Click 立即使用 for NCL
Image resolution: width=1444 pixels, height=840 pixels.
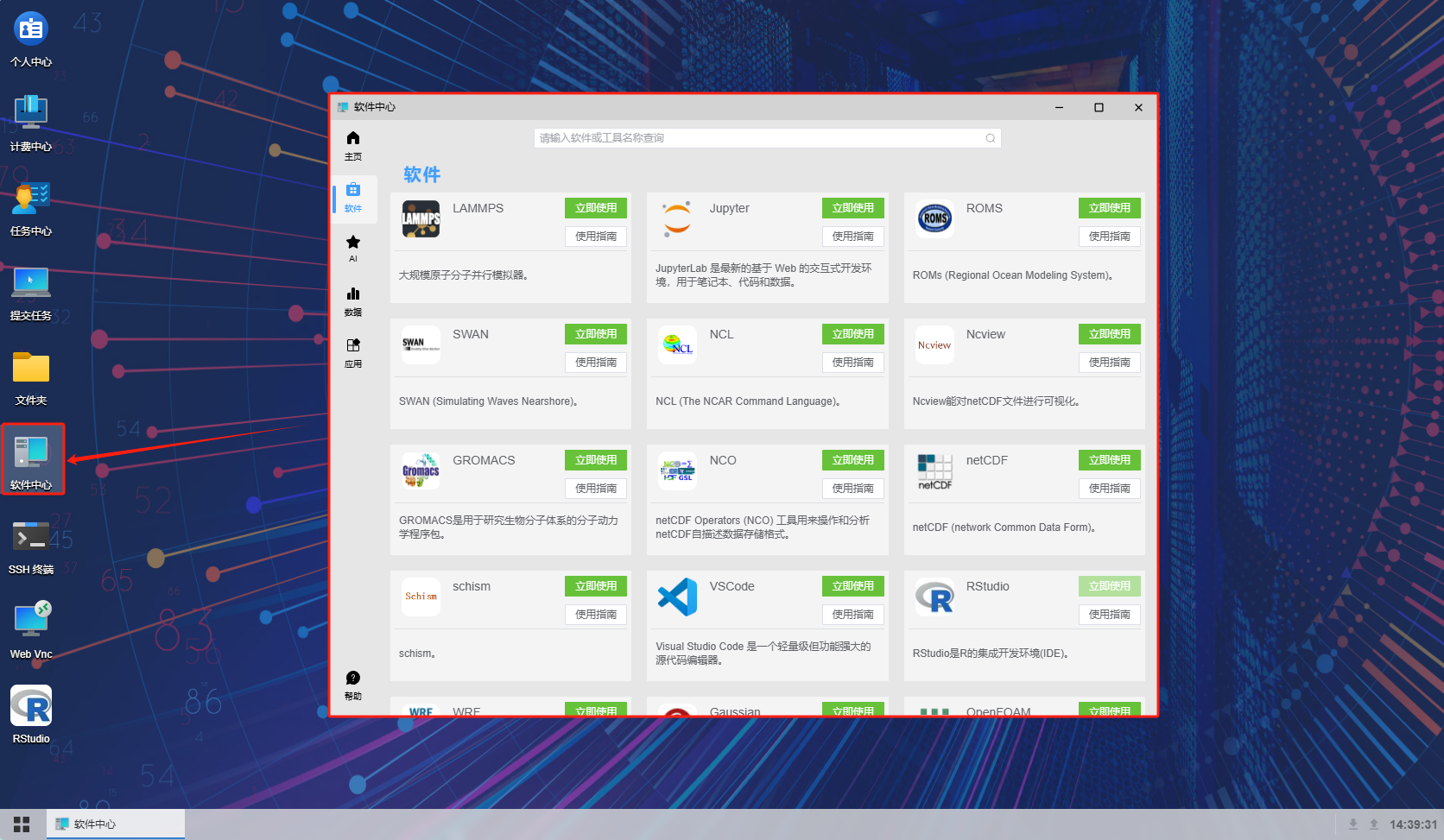[853, 334]
